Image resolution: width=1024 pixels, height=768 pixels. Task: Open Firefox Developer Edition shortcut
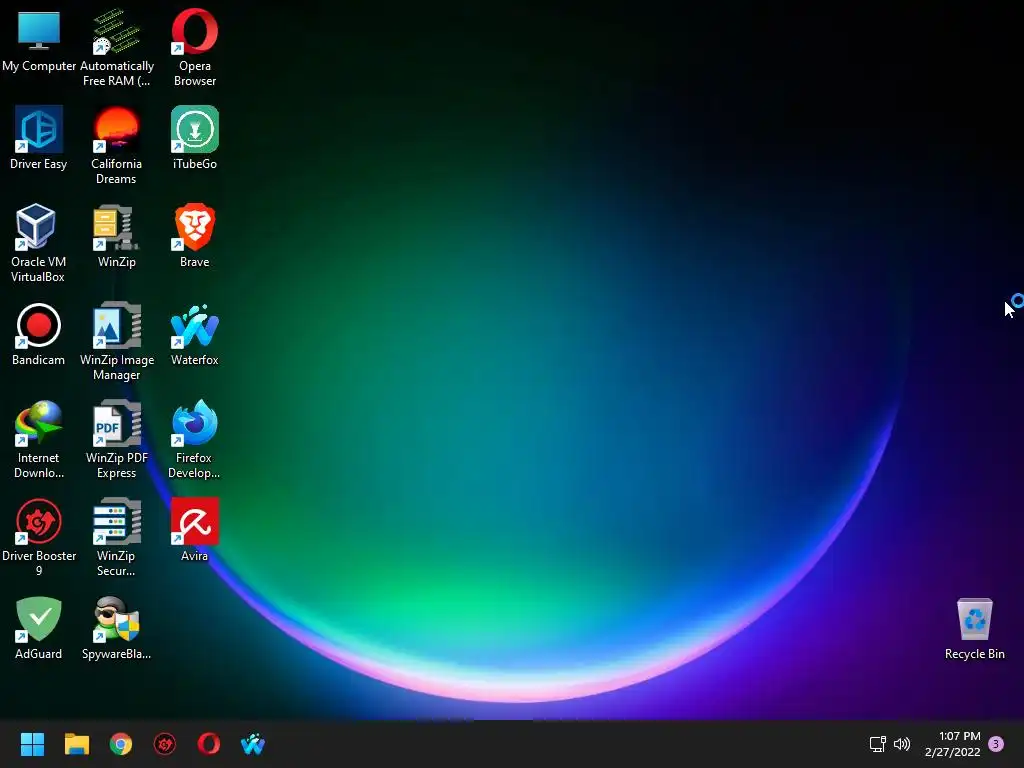point(194,439)
